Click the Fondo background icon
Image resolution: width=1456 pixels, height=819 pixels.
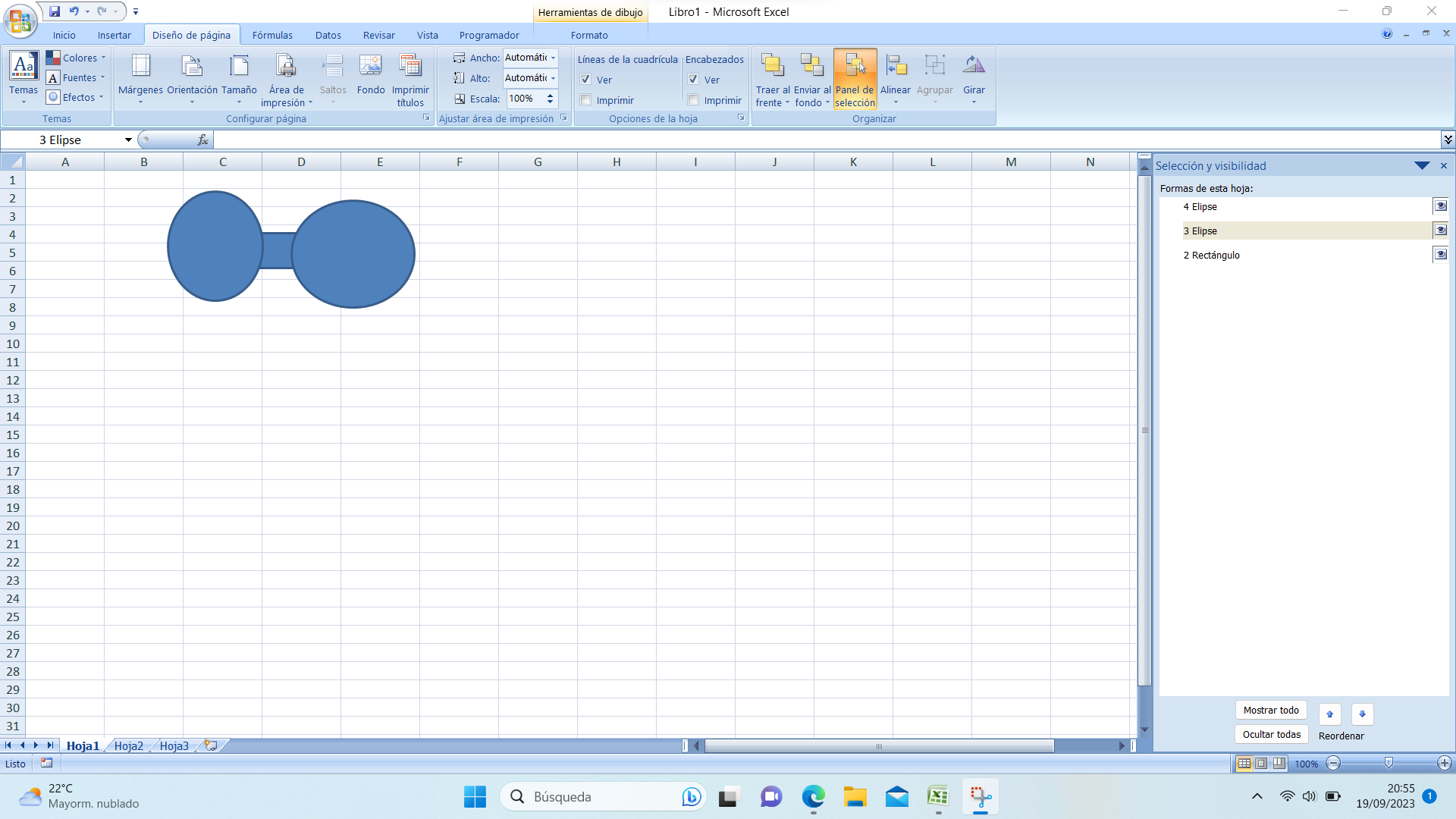click(x=371, y=67)
